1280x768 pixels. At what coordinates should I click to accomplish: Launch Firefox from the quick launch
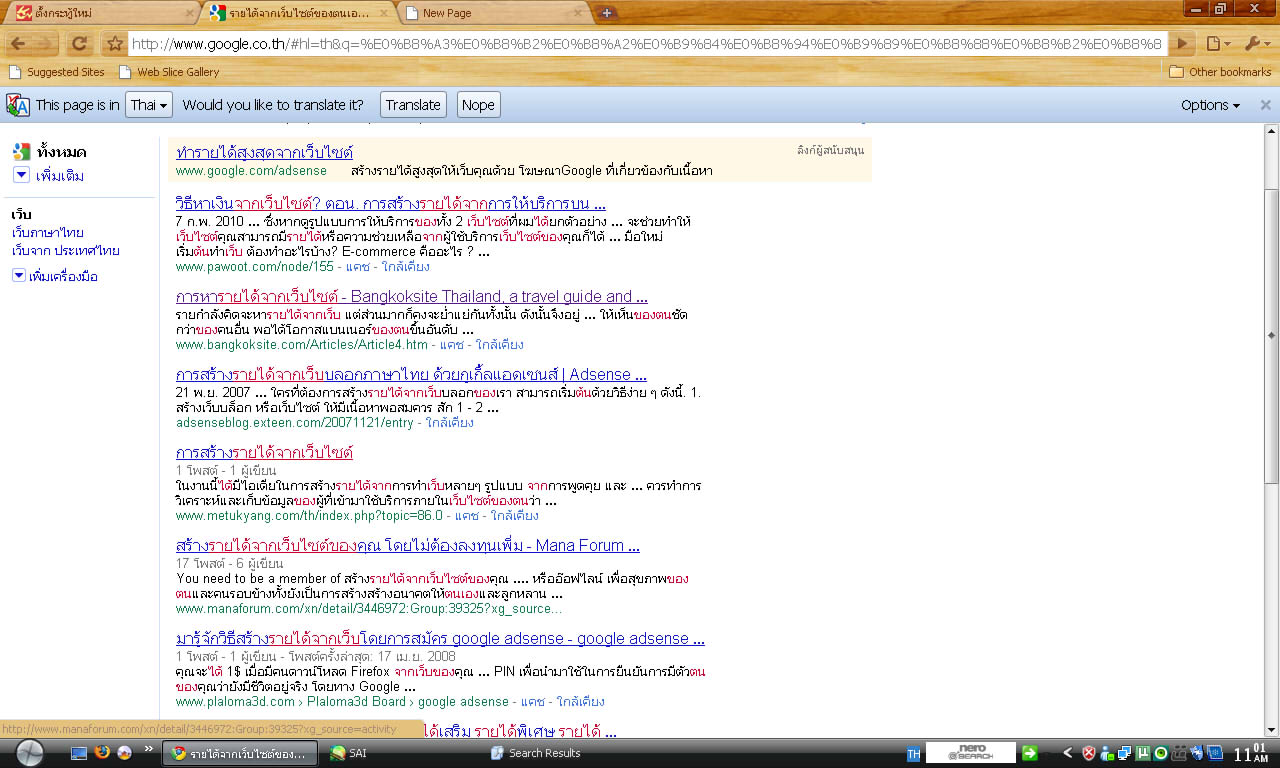click(x=101, y=753)
